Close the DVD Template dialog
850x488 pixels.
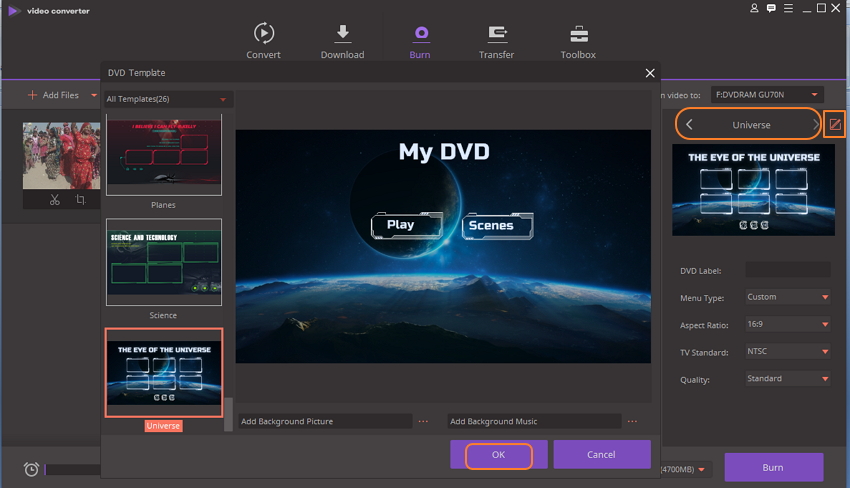pos(650,73)
